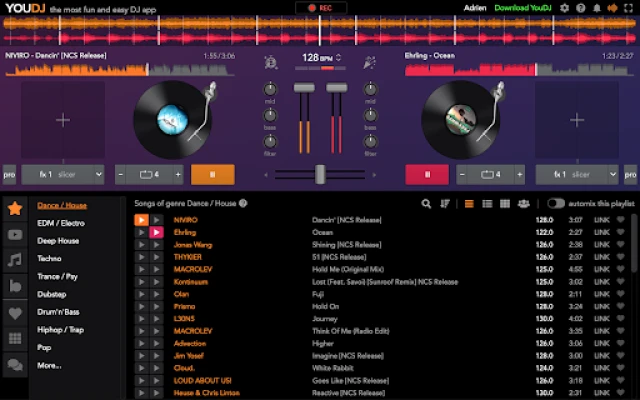The width and height of the screenshot is (640, 400).
Task: Click the Download YouDJ link
Action: [x=524, y=8]
